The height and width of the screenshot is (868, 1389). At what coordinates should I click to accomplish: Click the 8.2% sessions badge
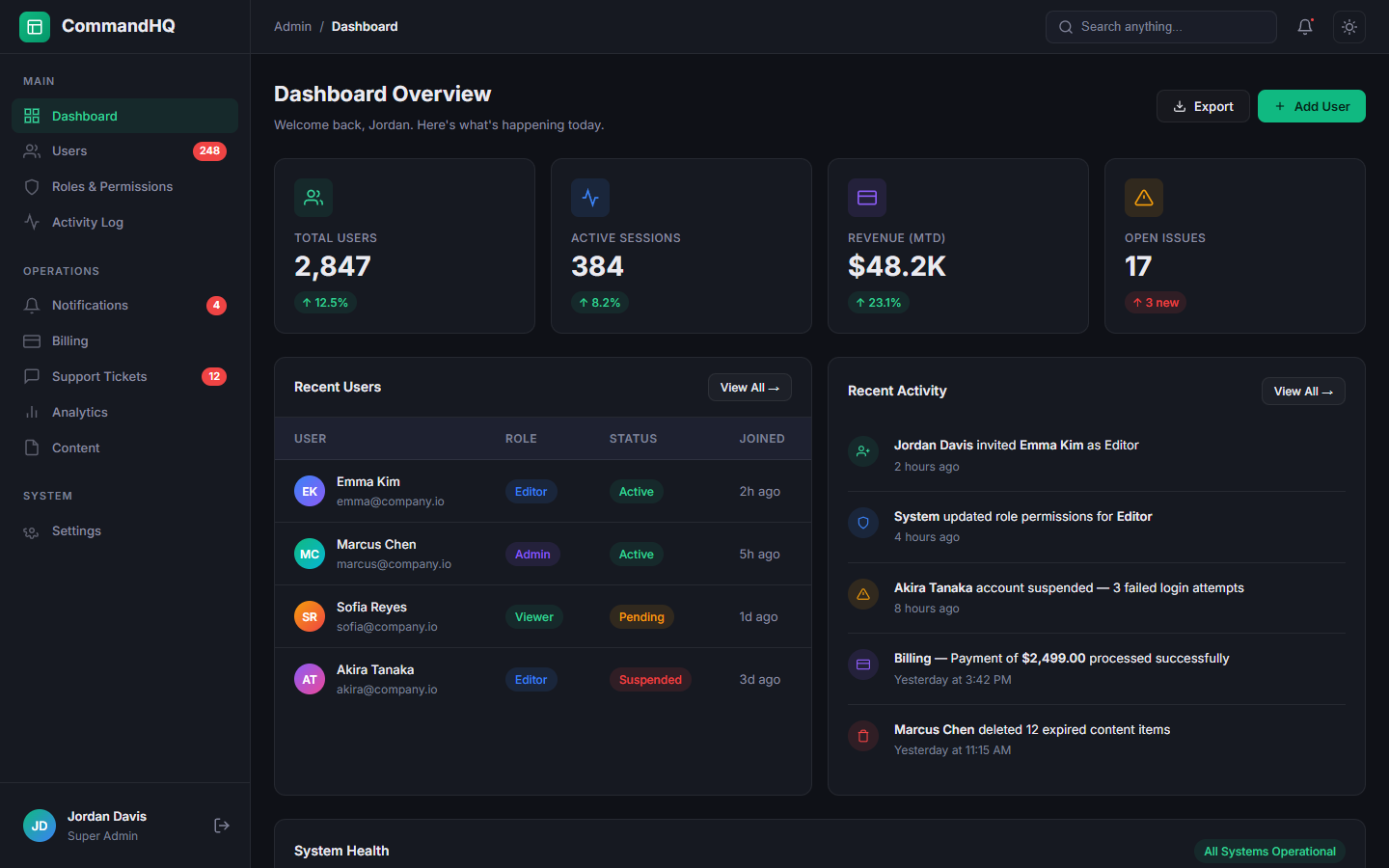coord(600,303)
